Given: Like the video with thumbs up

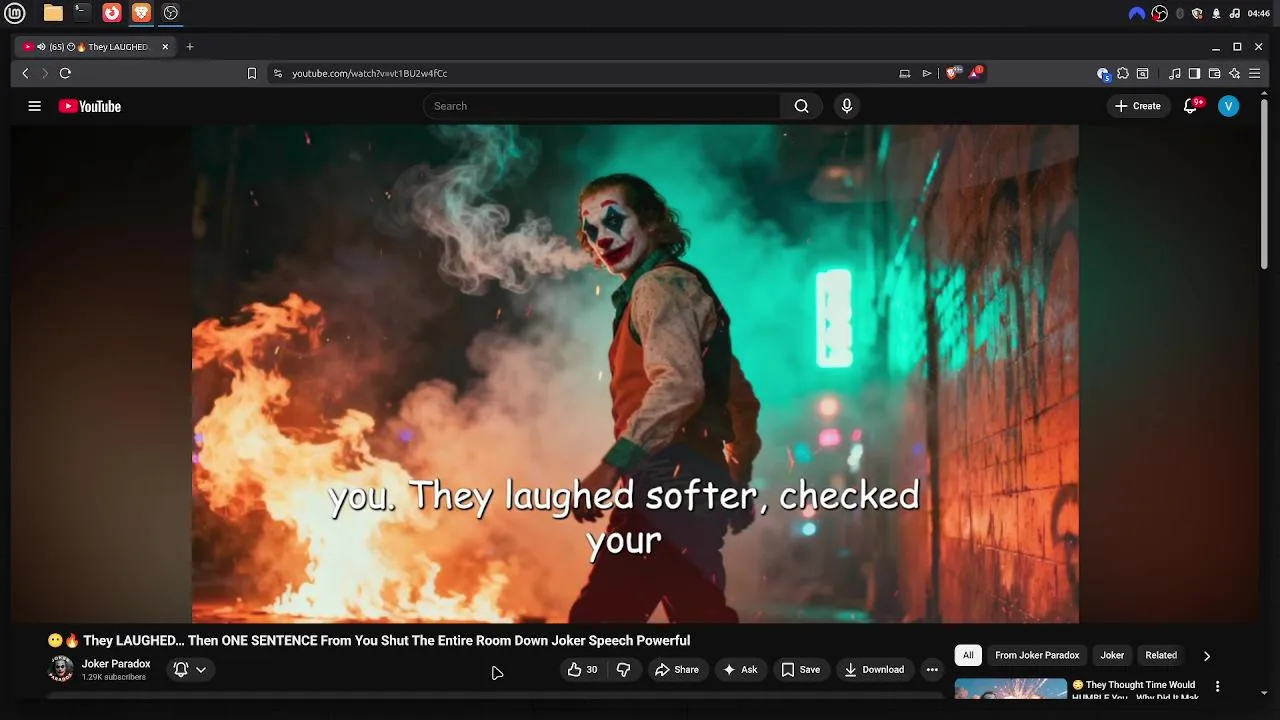Looking at the screenshot, I should pos(584,670).
